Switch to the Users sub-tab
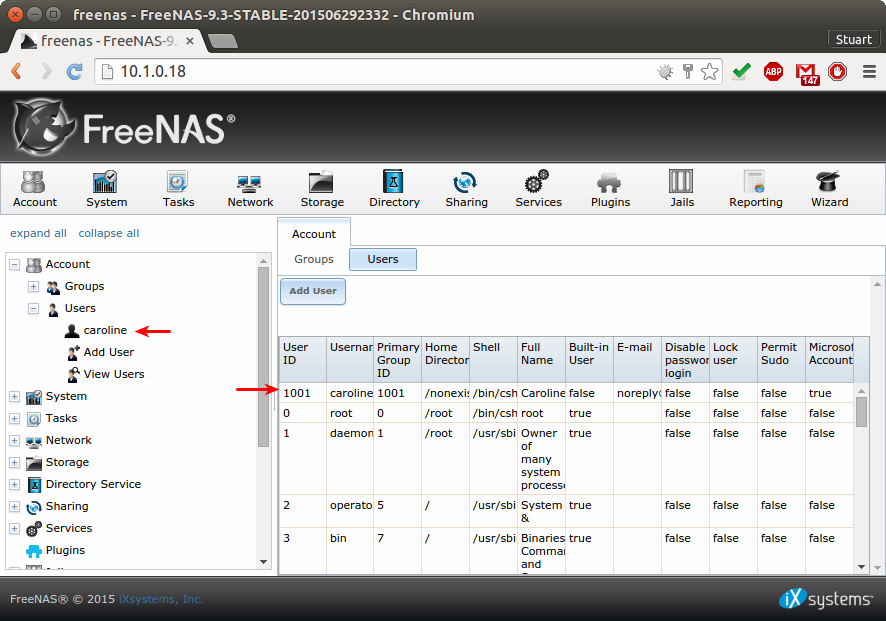Screen dimensions: 886x621 click(383, 259)
